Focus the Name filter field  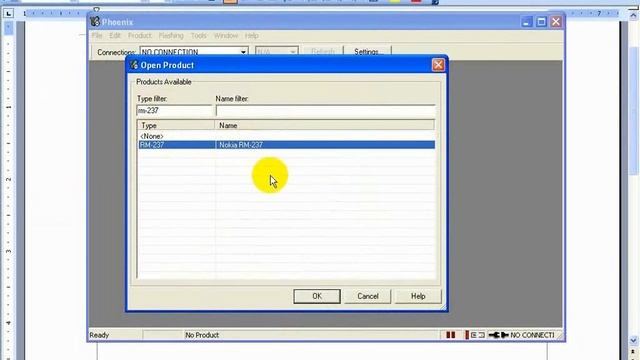pos(325,111)
